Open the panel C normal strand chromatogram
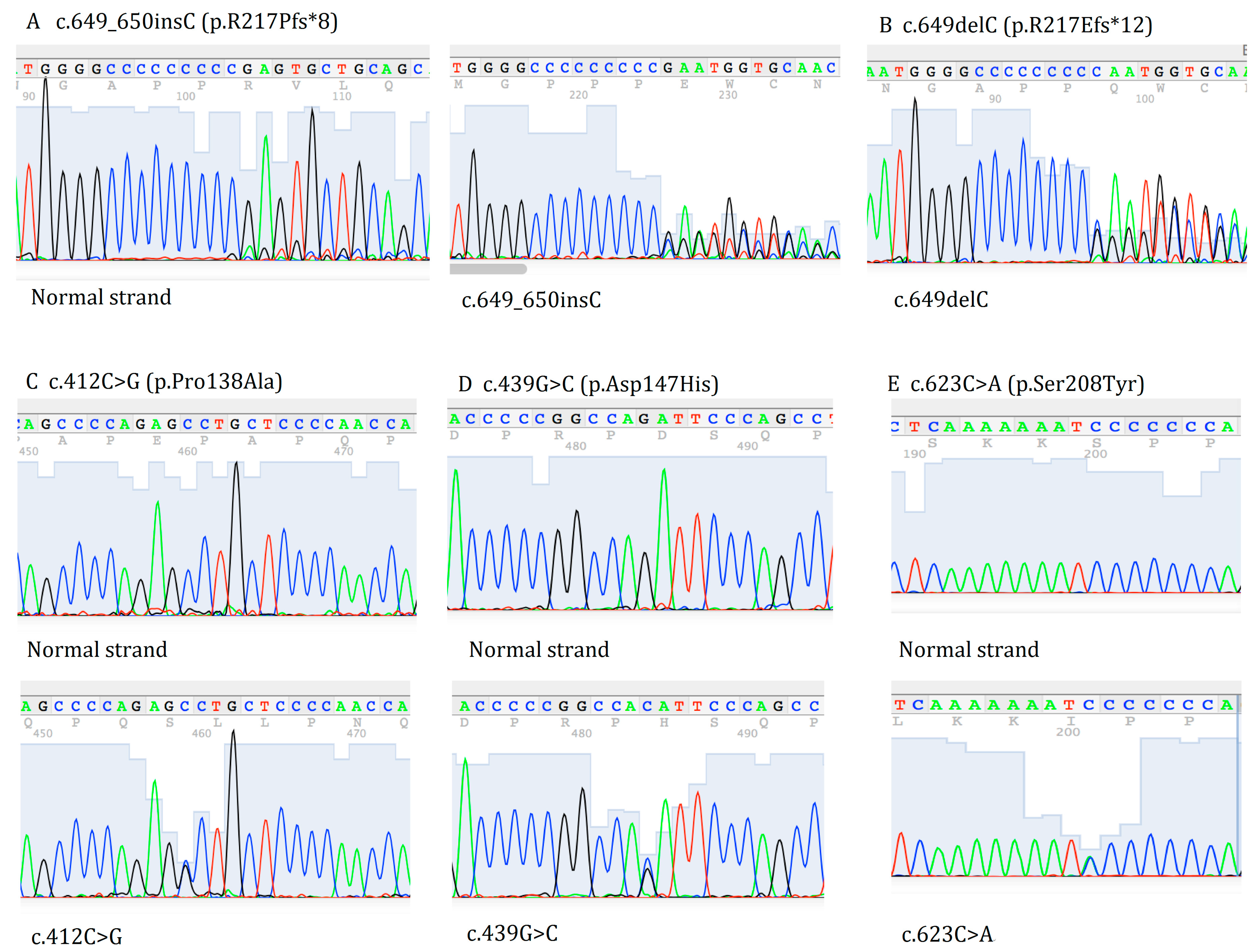1260x952 pixels. click(x=217, y=538)
